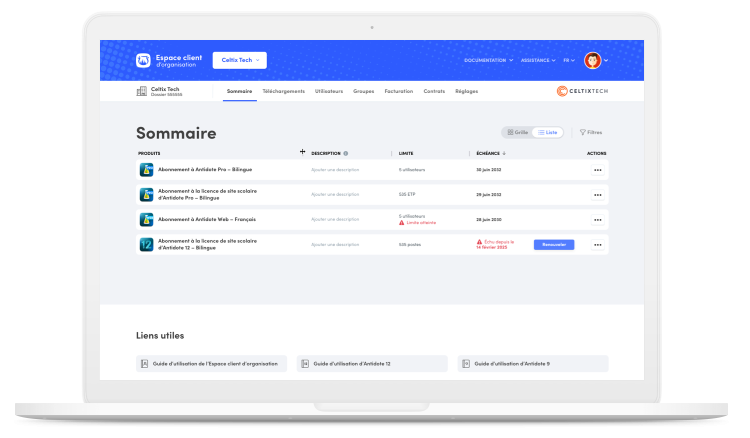750x438 pixels.
Task: Open actions menu for Antidote 12 site licence
Action: point(597,244)
